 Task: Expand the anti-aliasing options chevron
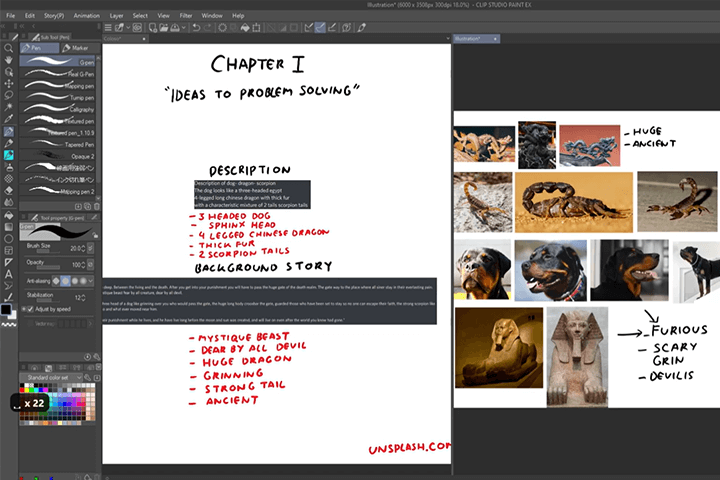[91, 281]
